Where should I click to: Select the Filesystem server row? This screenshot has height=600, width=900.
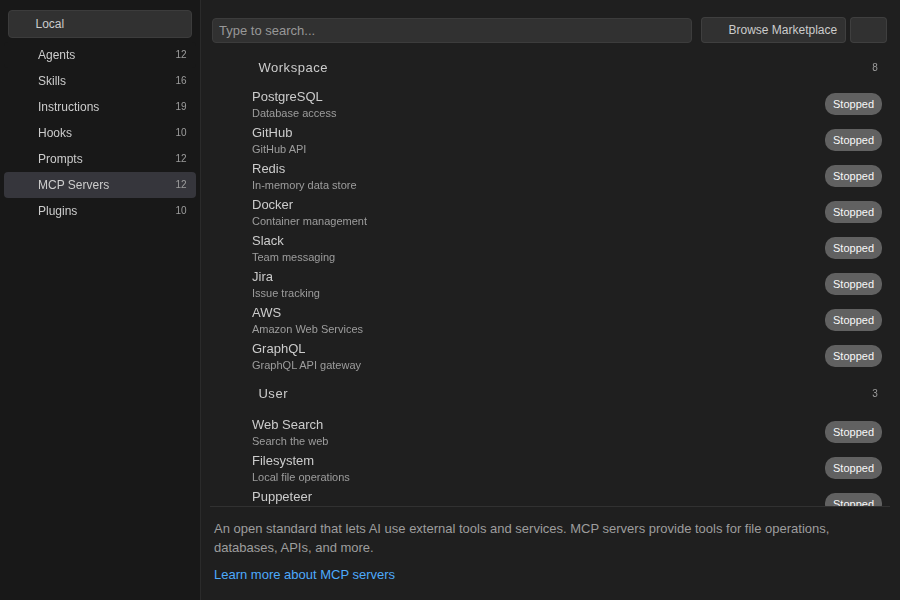coord(549,469)
